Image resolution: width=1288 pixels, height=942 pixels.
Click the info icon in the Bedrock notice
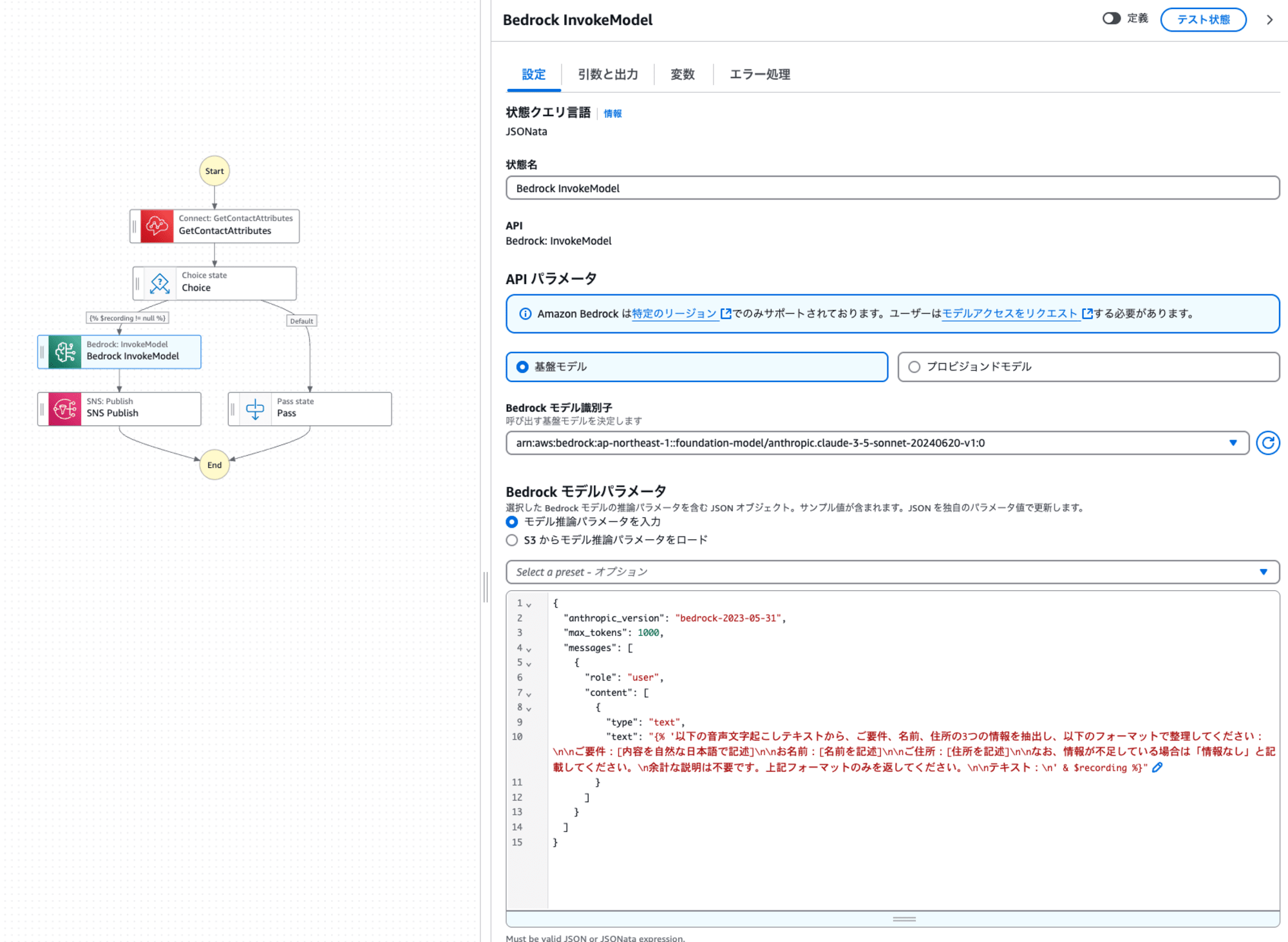coord(526,314)
